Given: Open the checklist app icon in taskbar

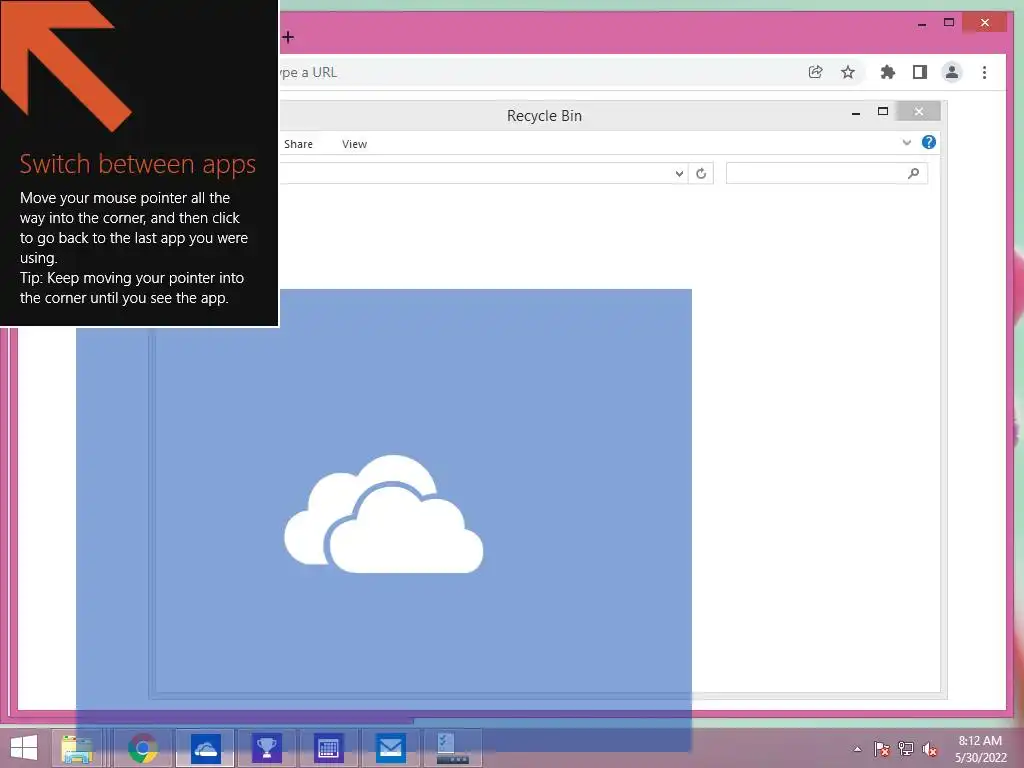Looking at the screenshot, I should click(x=453, y=748).
